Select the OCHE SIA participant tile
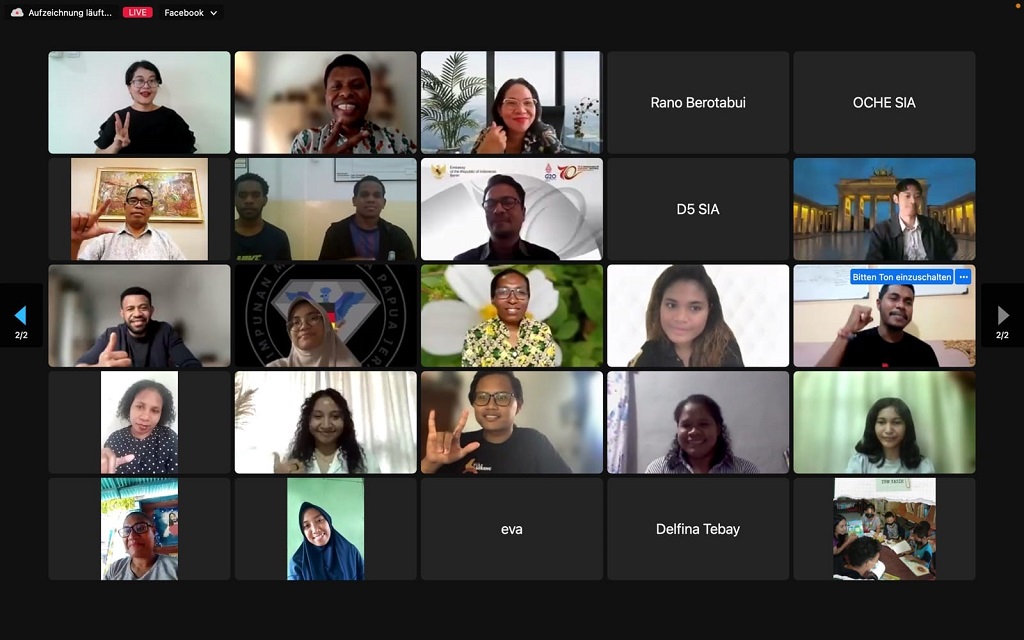1024x640 pixels. click(884, 103)
